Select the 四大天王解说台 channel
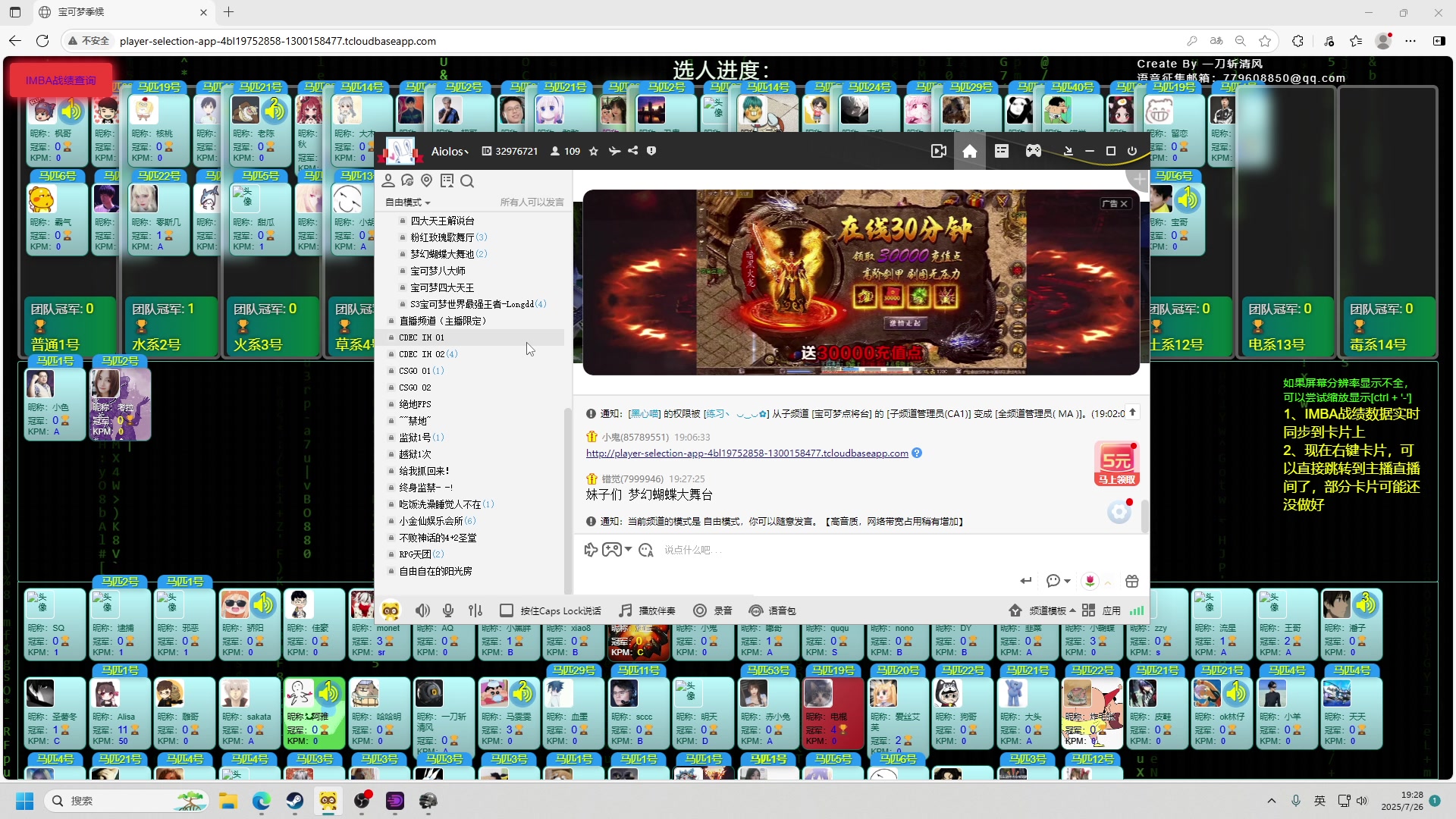This screenshot has height=819, width=1456. 442,221
